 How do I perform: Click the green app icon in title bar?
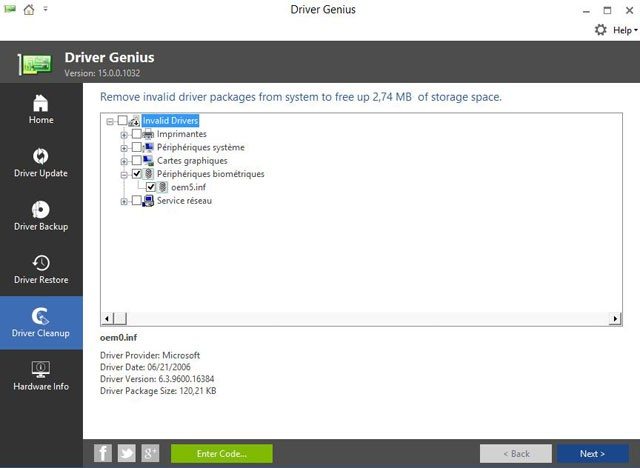pos(10,9)
